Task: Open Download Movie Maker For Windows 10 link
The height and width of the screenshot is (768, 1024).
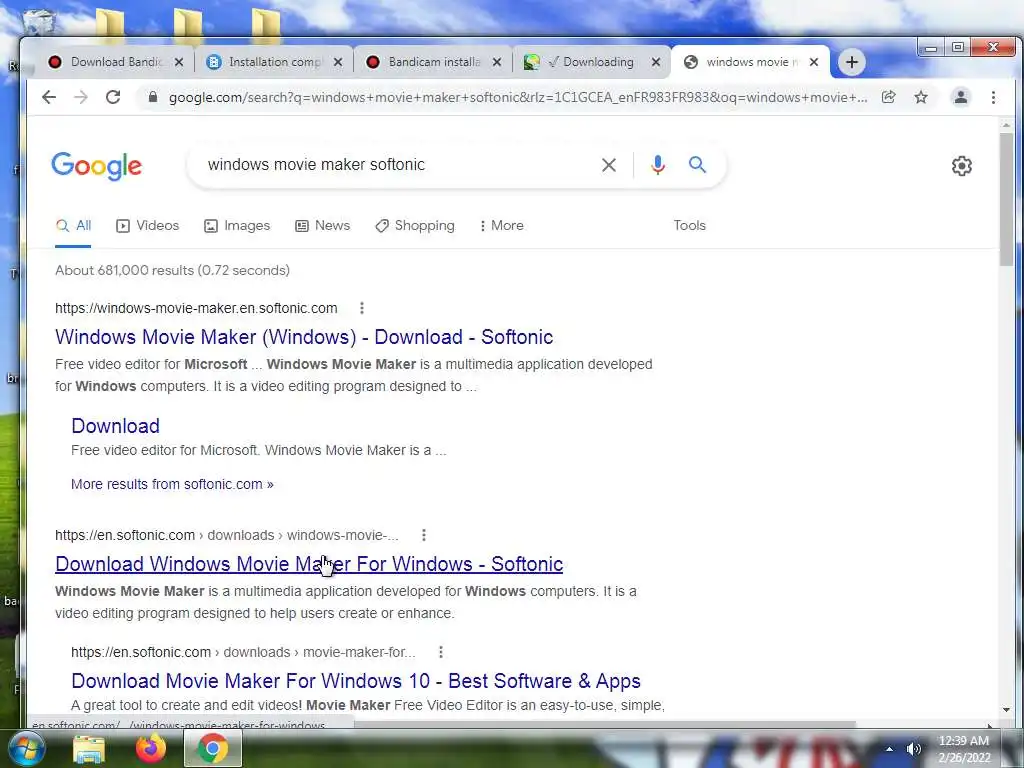Action: [356, 680]
